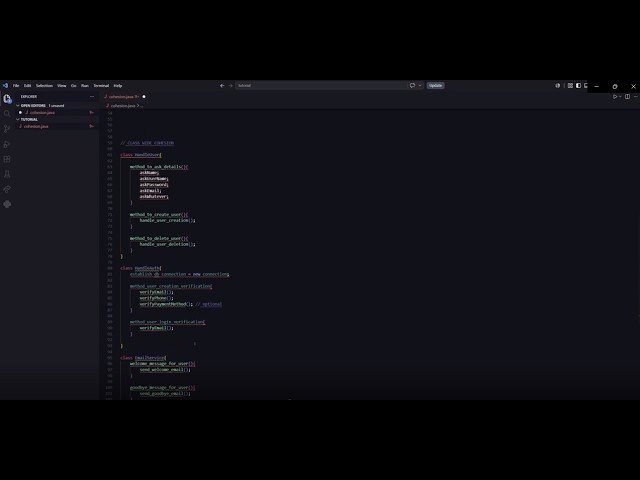
Task: Click the establish_db_connection line
Action: pos(179,274)
